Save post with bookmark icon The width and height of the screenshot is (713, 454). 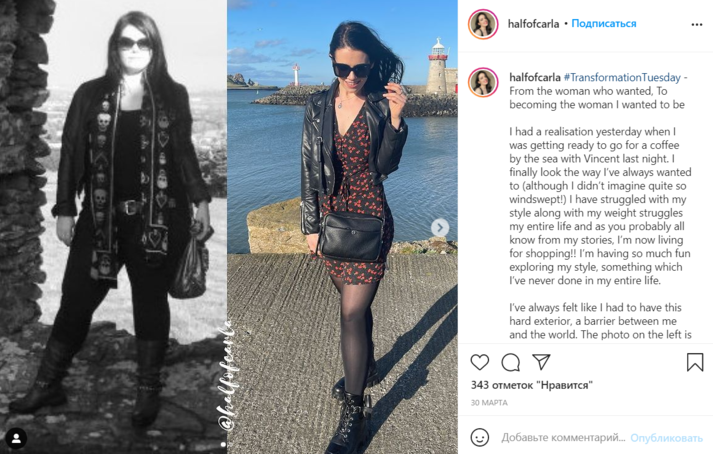click(x=695, y=362)
